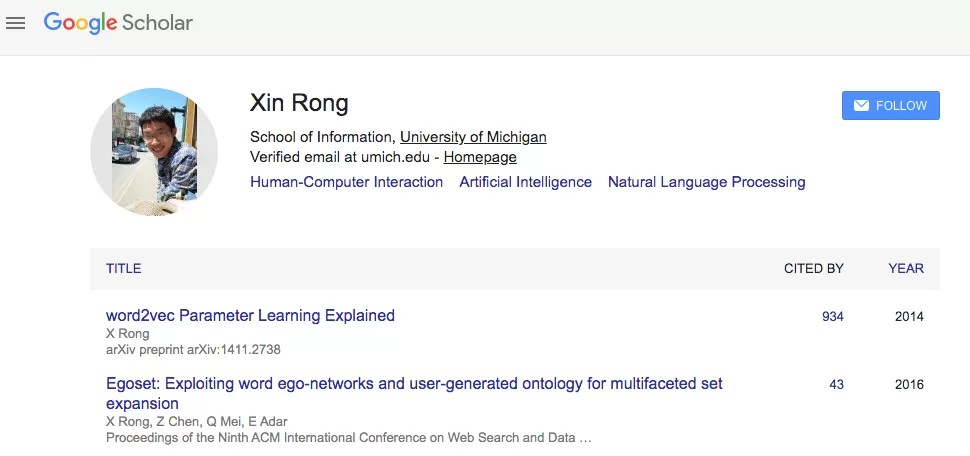Click the CITED BY column header

pyautogui.click(x=814, y=269)
